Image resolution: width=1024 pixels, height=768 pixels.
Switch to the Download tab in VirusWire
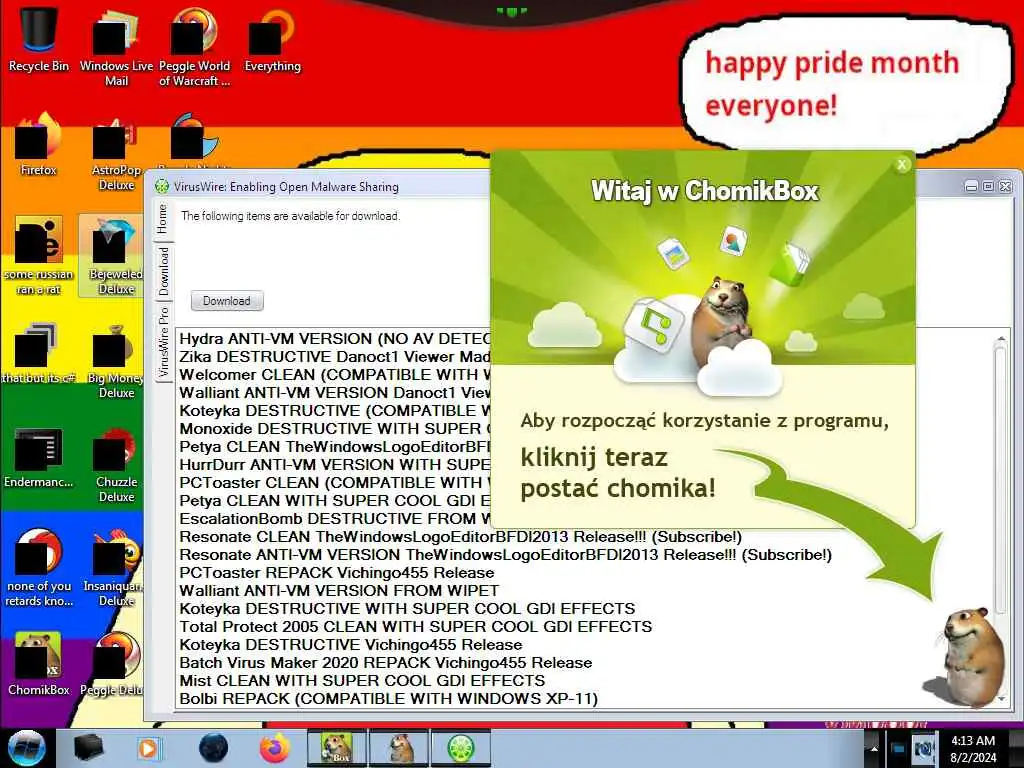coord(163,270)
